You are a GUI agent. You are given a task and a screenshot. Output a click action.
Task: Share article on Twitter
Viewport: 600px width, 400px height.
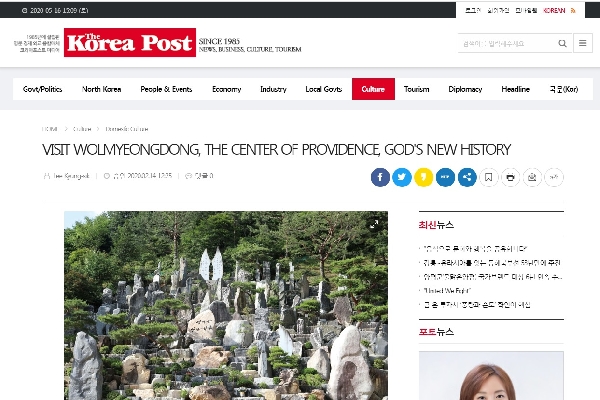402,177
